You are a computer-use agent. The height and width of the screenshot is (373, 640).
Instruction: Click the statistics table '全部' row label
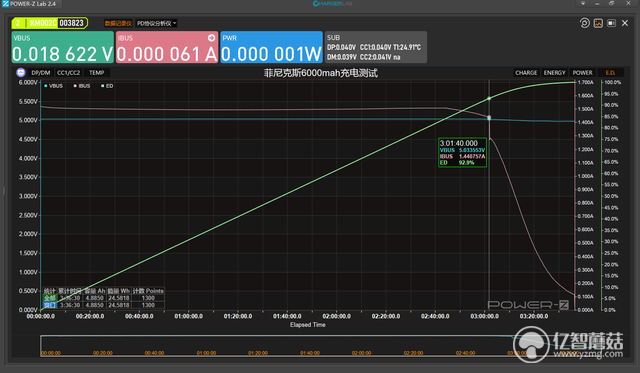pyautogui.click(x=50, y=298)
